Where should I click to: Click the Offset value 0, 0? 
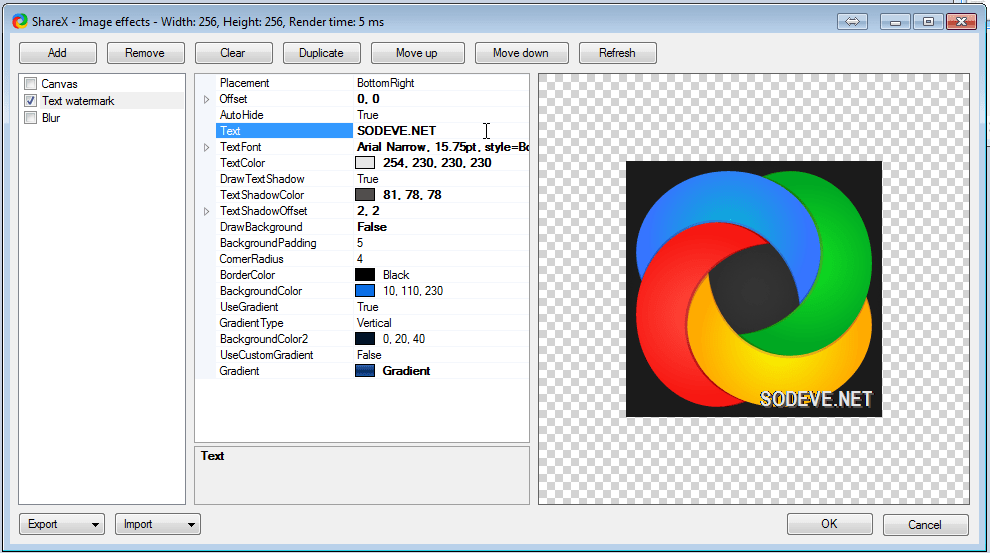click(x=368, y=99)
